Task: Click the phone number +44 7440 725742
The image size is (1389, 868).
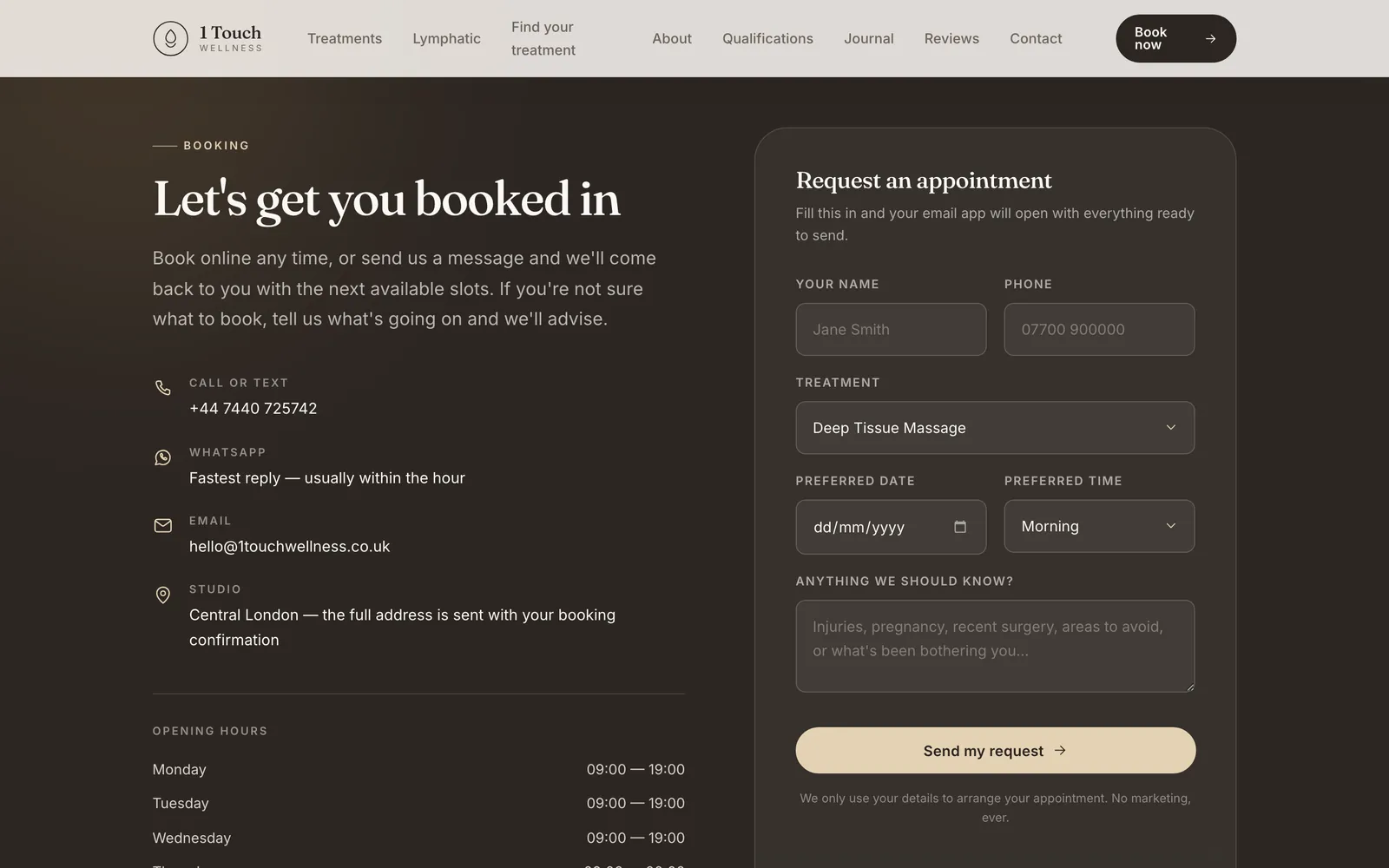Action: (x=253, y=408)
